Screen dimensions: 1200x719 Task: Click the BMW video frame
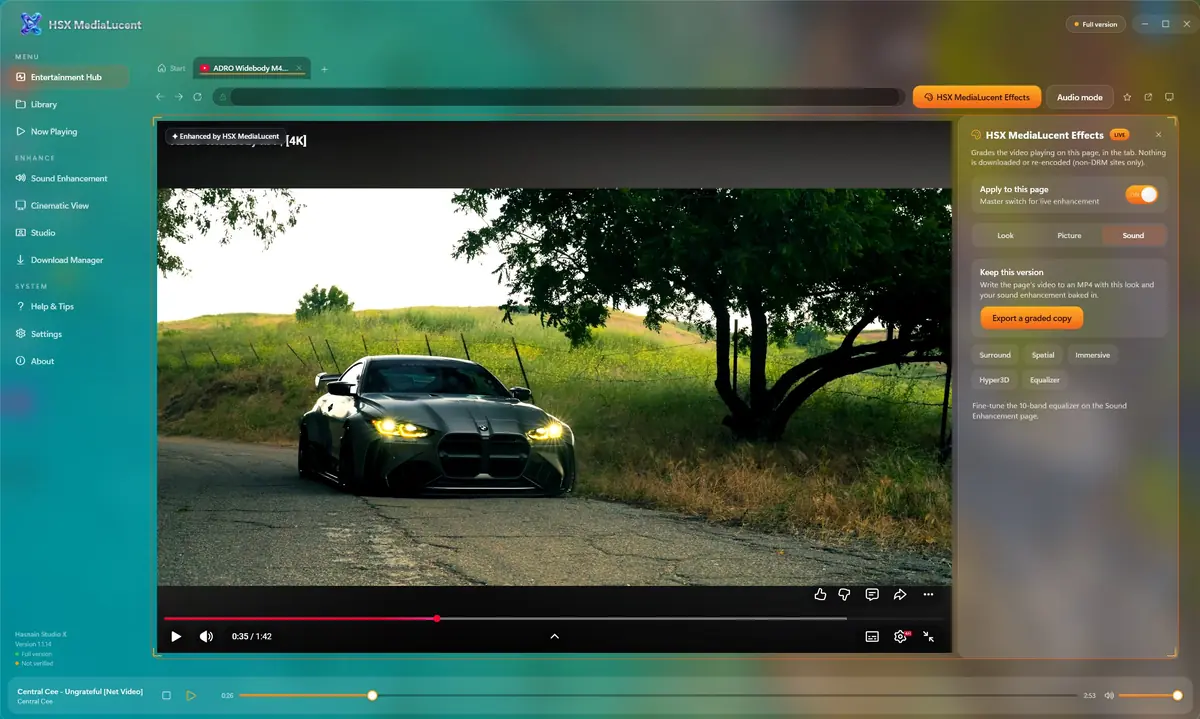point(554,386)
